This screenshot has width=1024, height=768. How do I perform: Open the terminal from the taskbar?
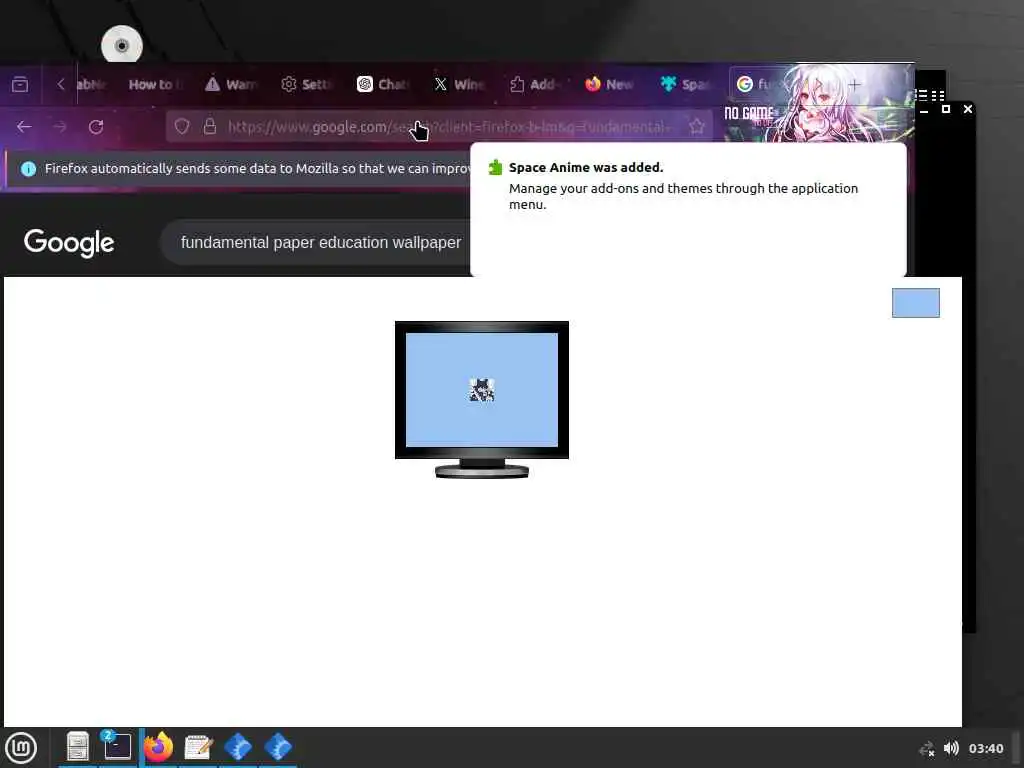117,746
